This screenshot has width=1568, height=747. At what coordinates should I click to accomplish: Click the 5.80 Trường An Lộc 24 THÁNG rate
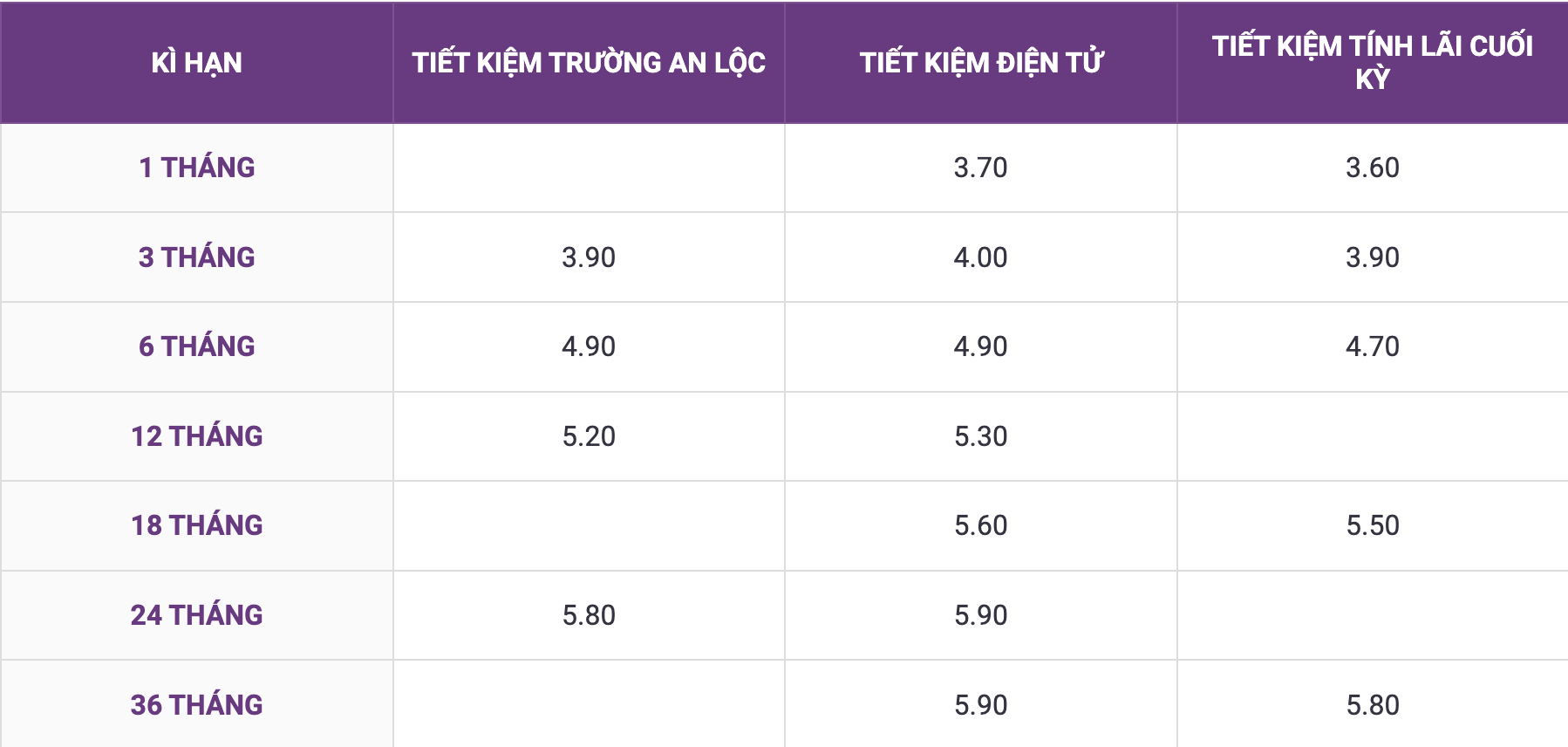(x=589, y=615)
